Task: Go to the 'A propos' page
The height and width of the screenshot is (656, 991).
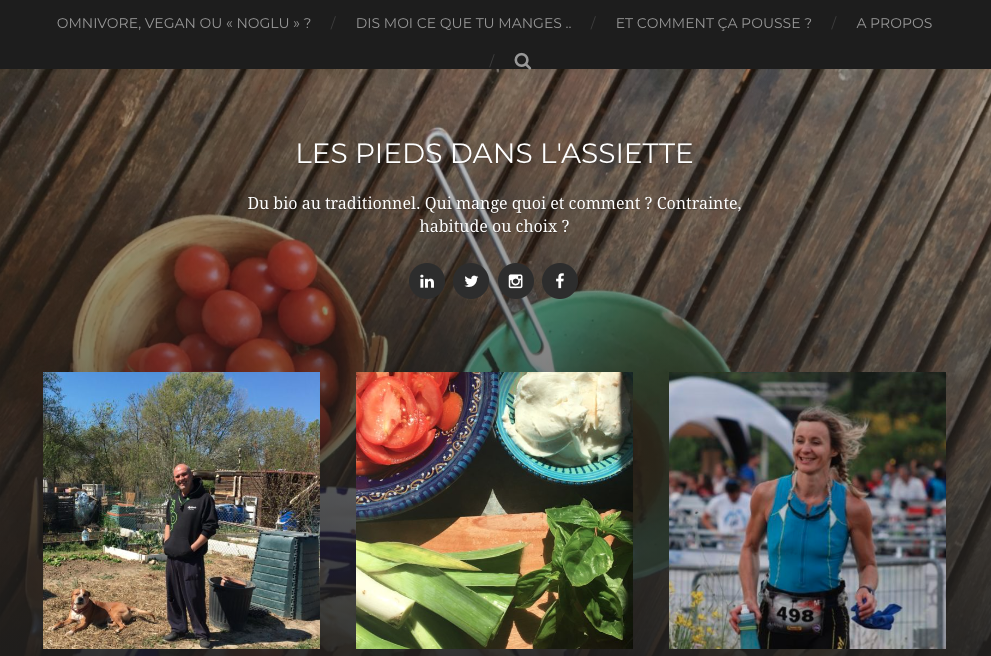Action: [x=894, y=23]
